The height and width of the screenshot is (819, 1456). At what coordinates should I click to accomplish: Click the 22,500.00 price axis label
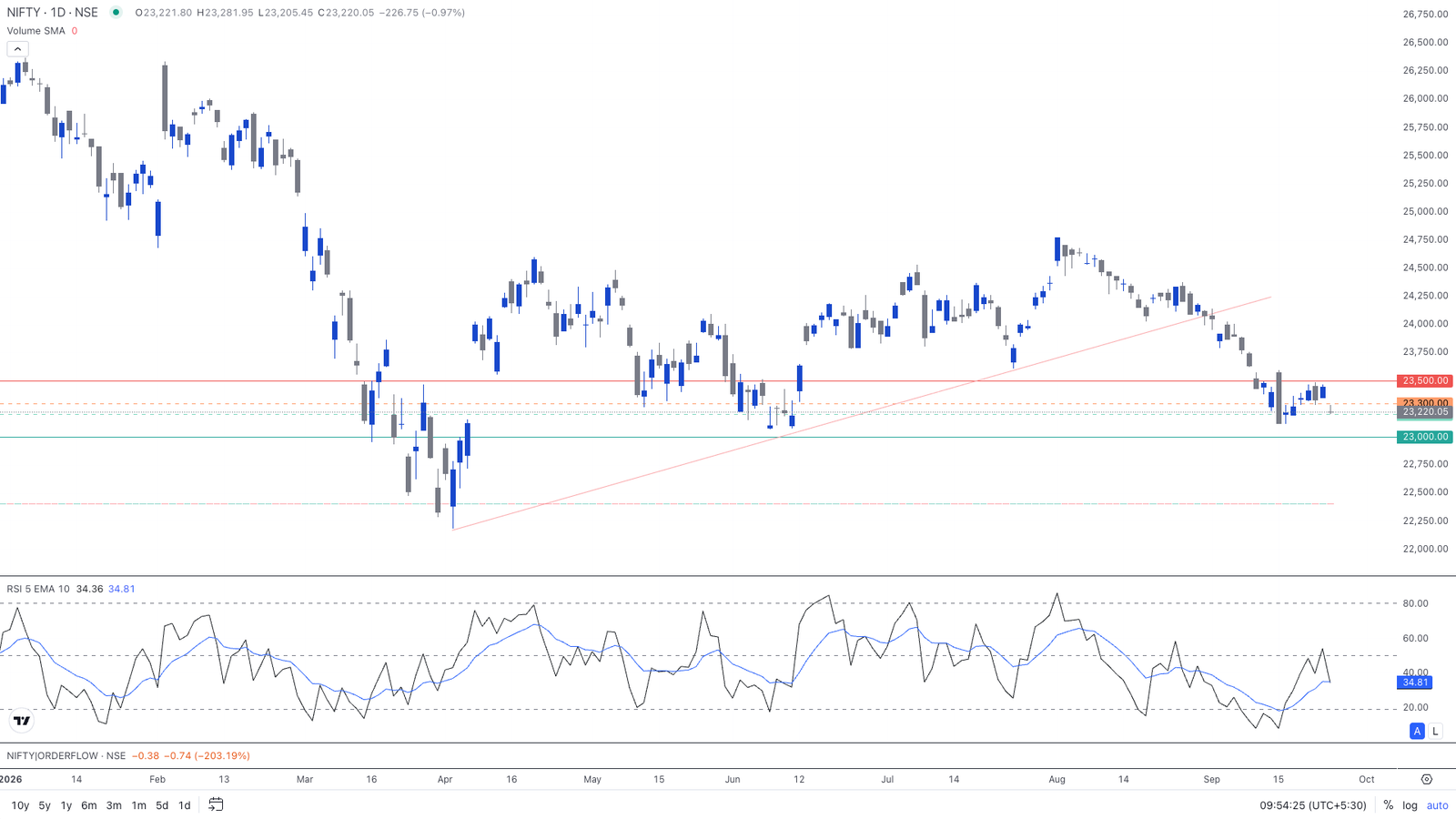(x=1425, y=492)
